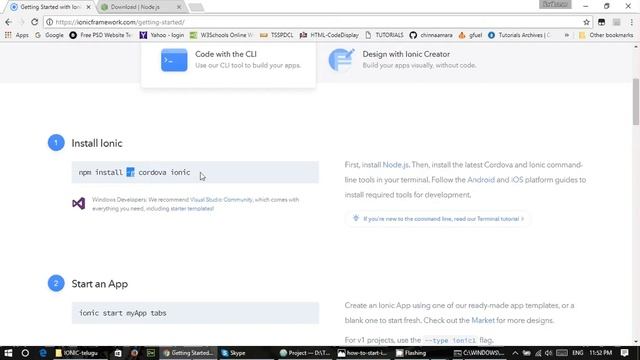
Task: Switch to Project Atom window in taskbar
Action: point(305,353)
